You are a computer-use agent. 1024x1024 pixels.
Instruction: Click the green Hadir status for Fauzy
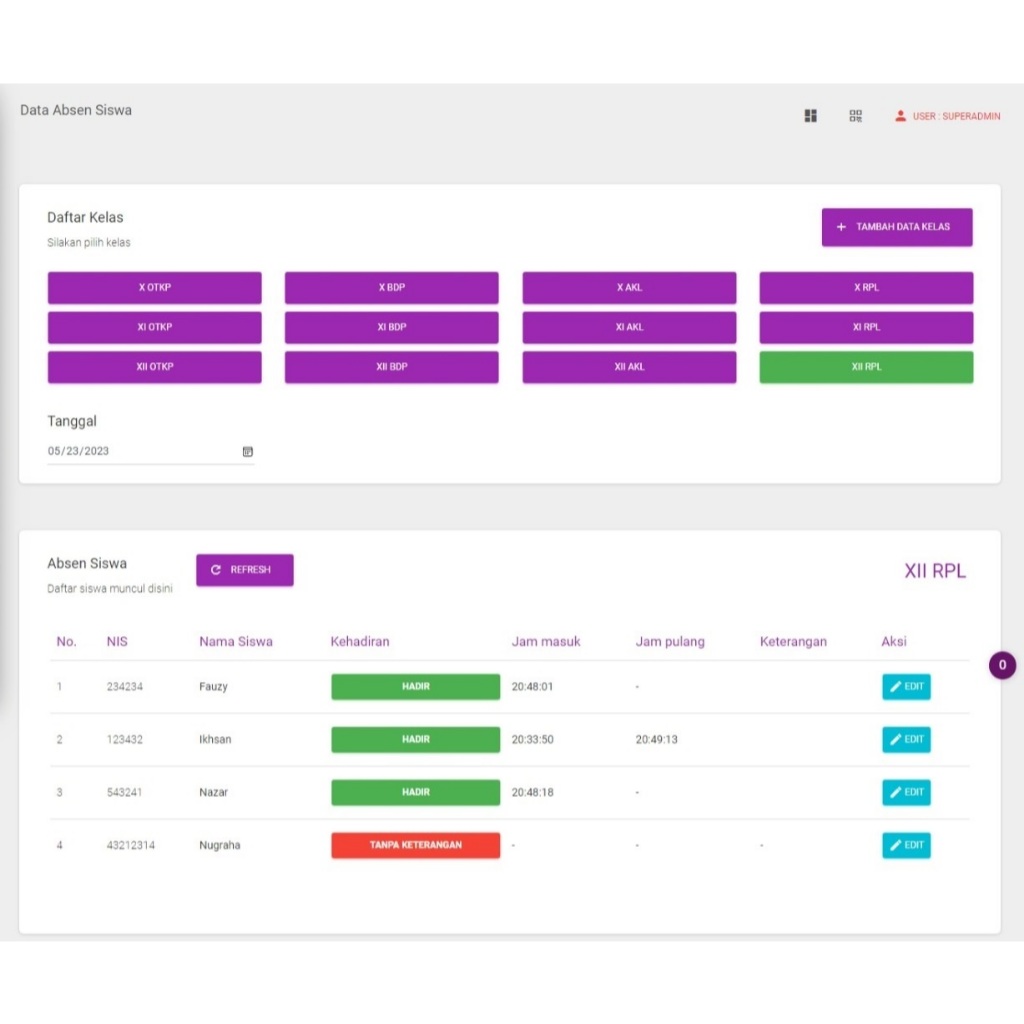[415, 687]
